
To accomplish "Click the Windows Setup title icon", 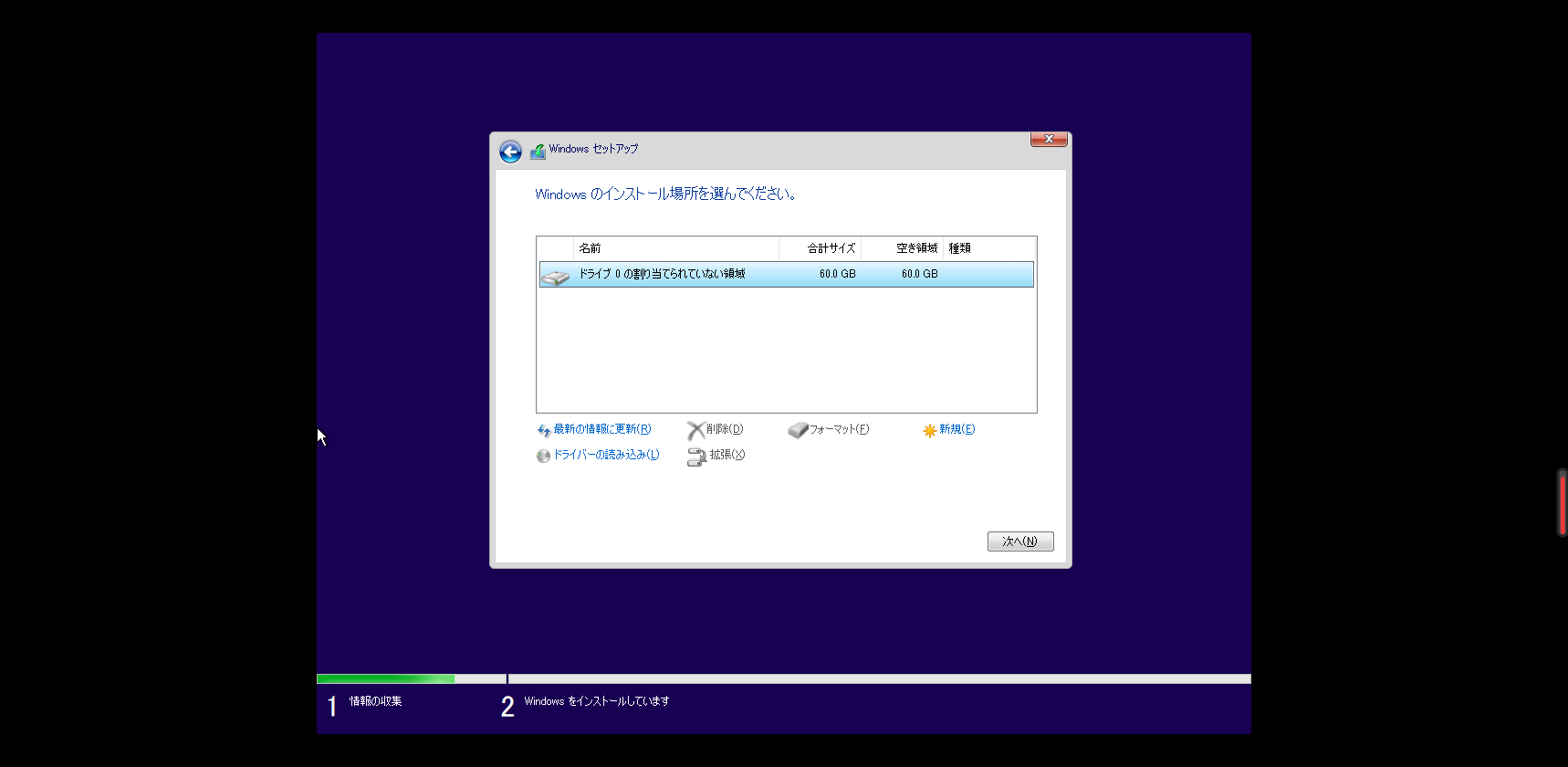I will coord(538,151).
